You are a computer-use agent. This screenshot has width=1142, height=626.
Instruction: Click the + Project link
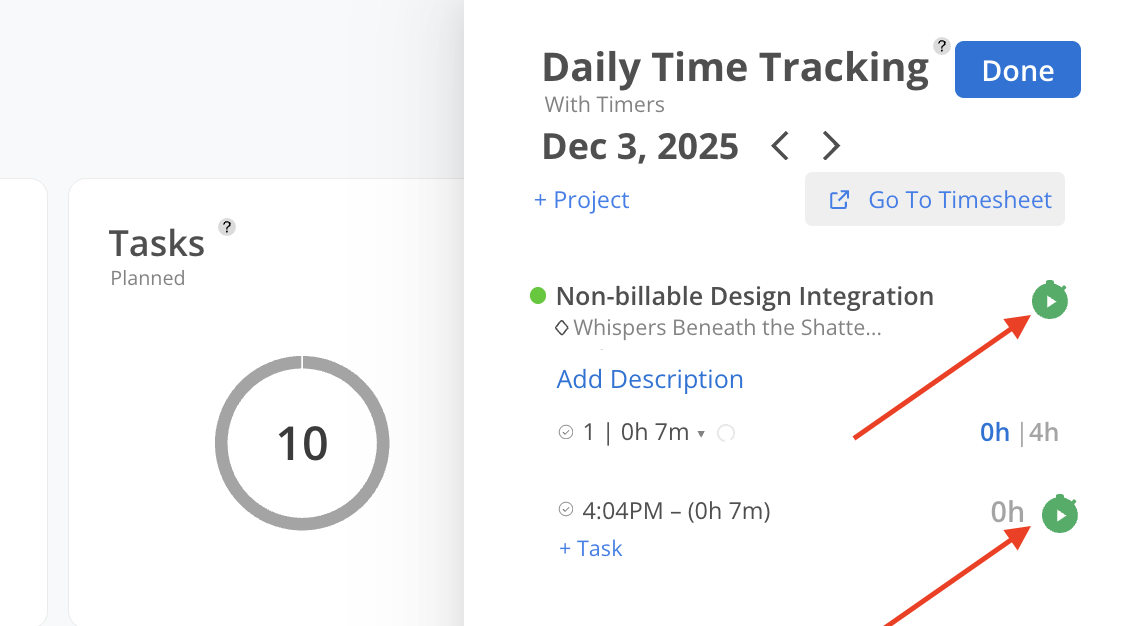[581, 200]
